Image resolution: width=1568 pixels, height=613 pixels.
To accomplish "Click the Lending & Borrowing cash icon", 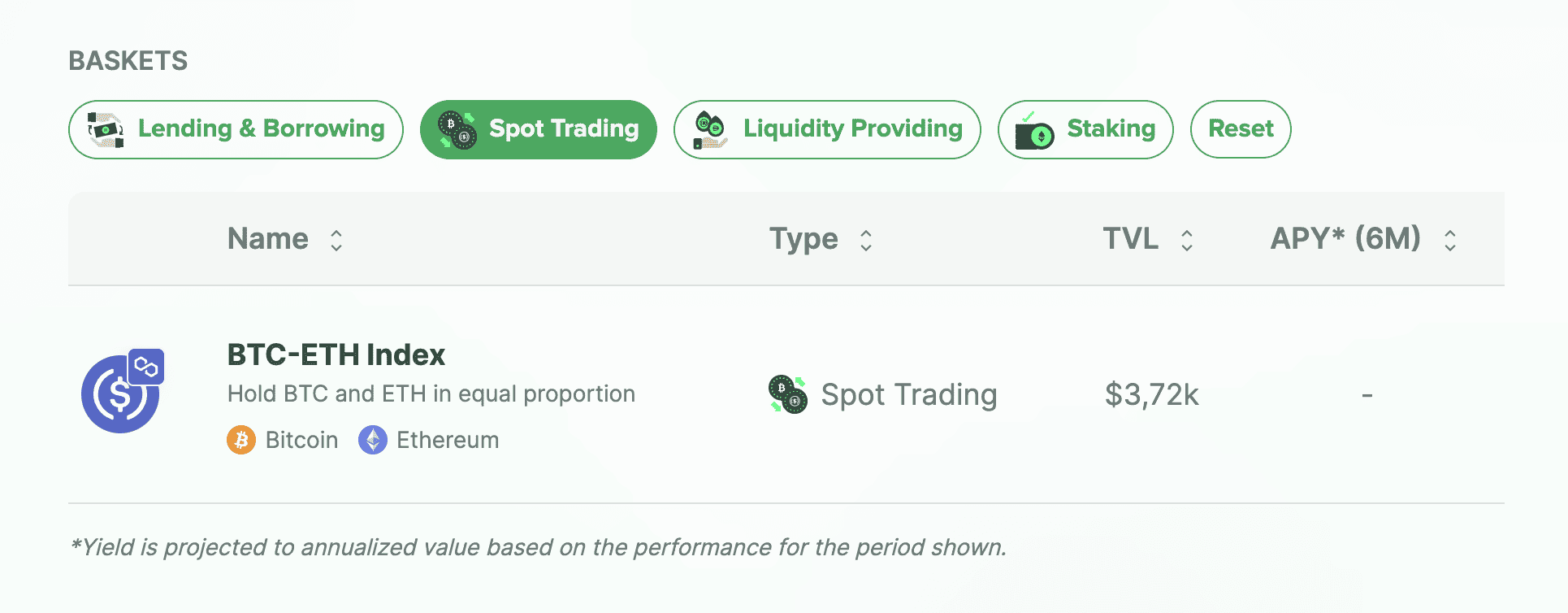I will (x=106, y=130).
